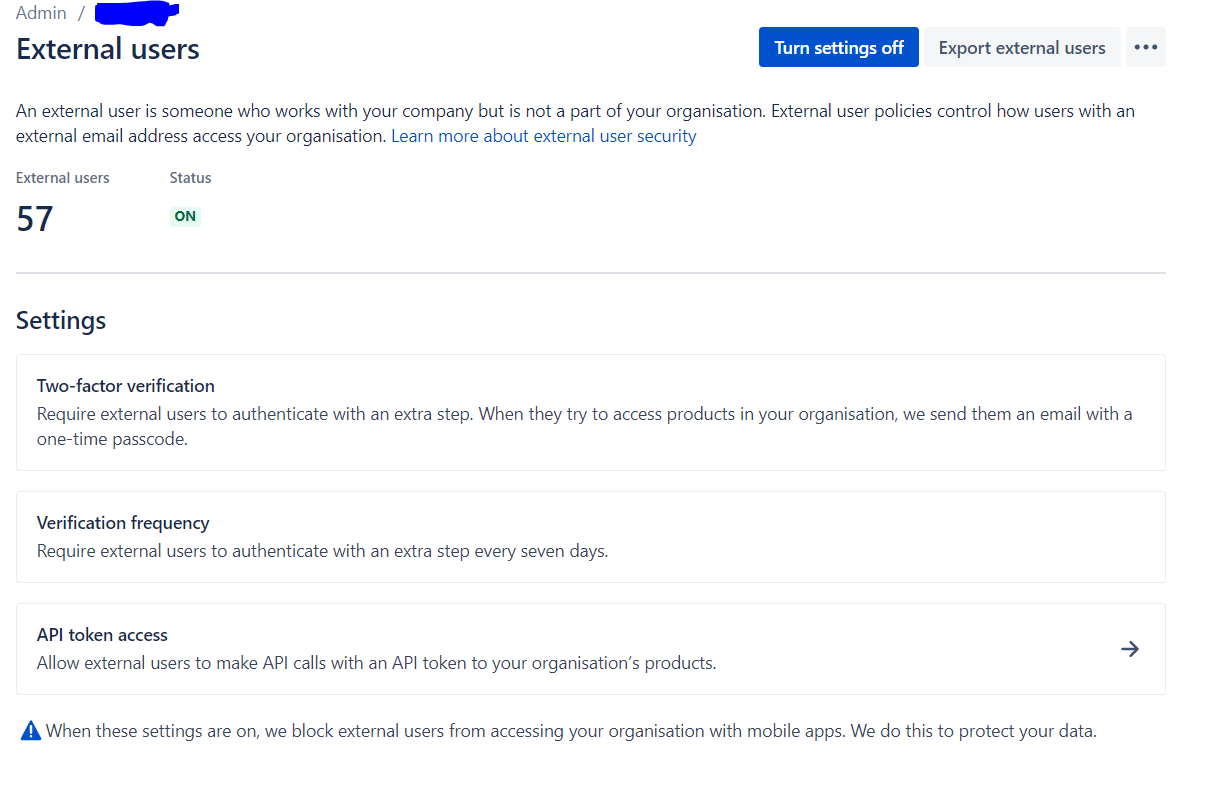Image resolution: width=1205 pixels, height=786 pixels.
Task: Click the External users page heading
Action: [x=108, y=49]
